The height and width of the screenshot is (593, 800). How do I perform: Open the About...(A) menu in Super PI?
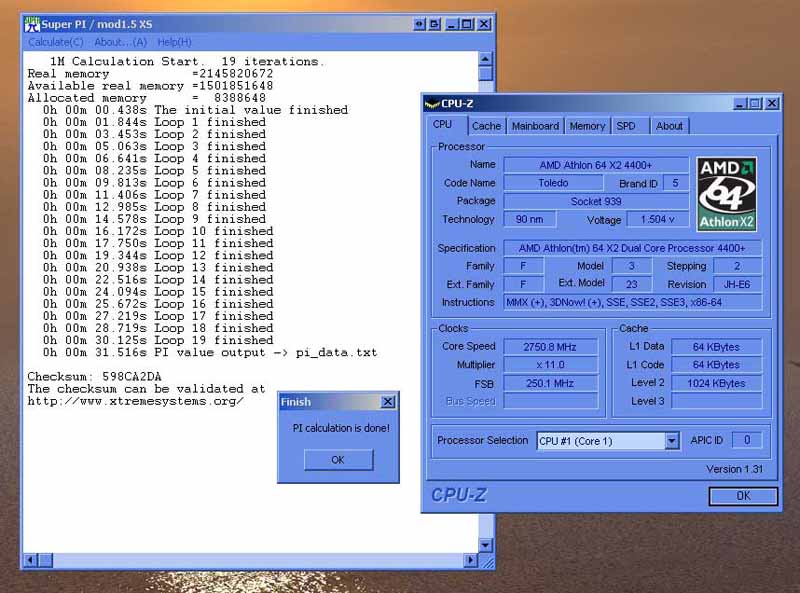120,42
